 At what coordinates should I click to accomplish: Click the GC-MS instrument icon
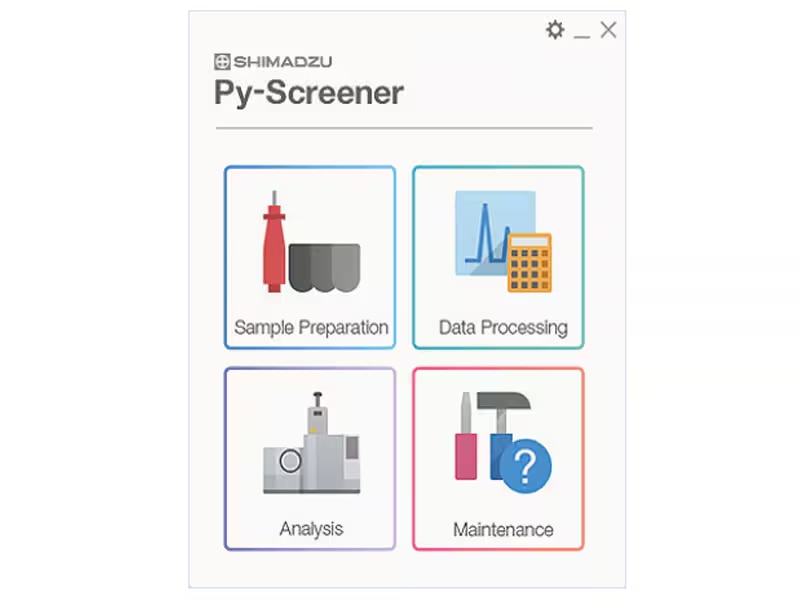tap(311, 443)
